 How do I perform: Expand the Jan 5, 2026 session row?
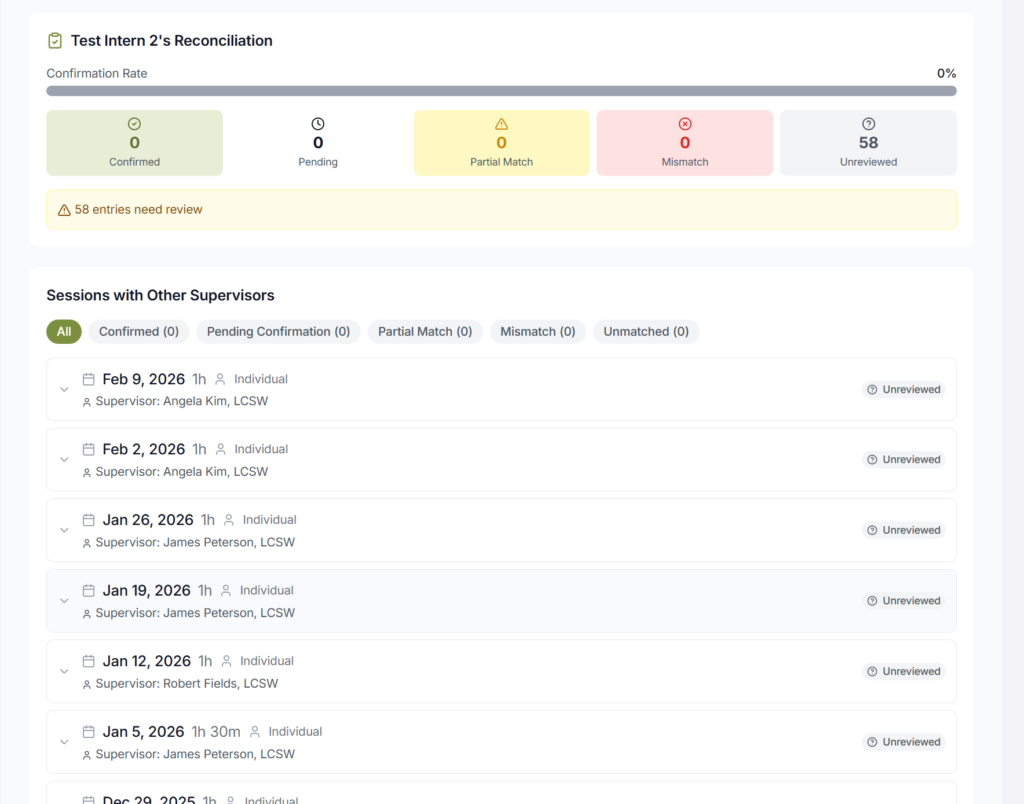[x=64, y=742]
